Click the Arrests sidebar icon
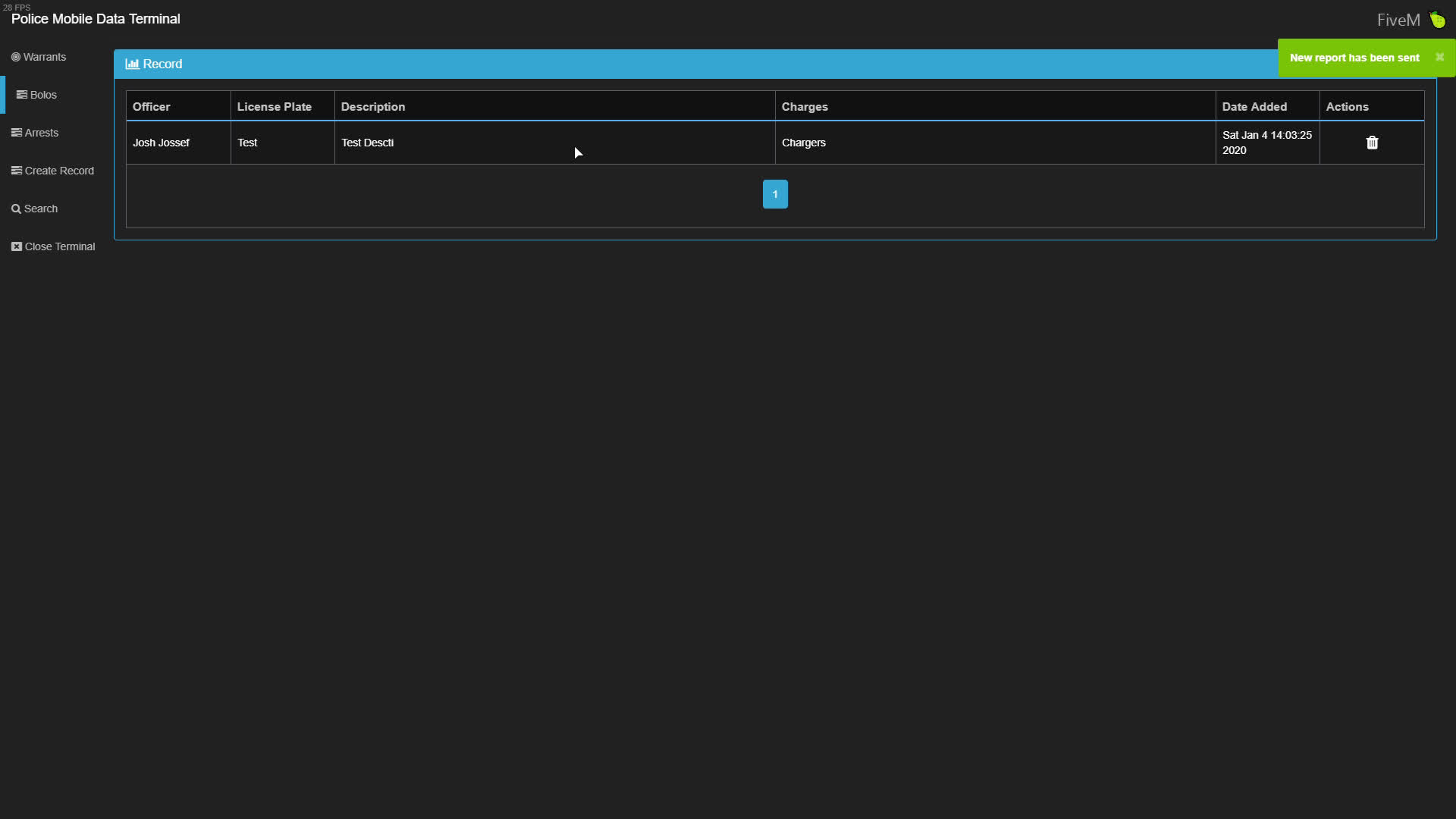The width and height of the screenshot is (1456, 819). pos(17,133)
